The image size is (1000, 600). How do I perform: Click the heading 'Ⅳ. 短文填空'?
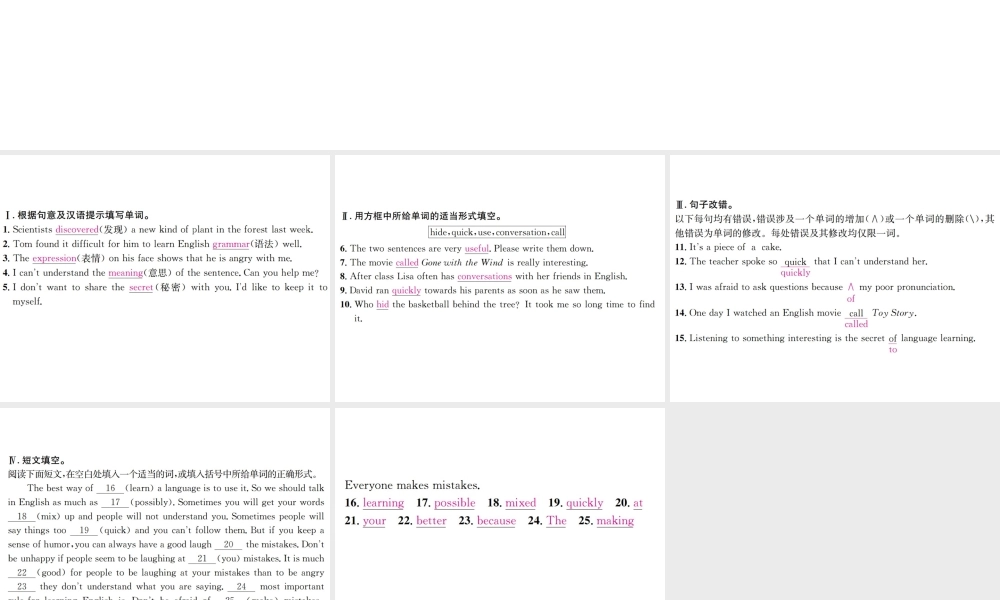pos(38,460)
